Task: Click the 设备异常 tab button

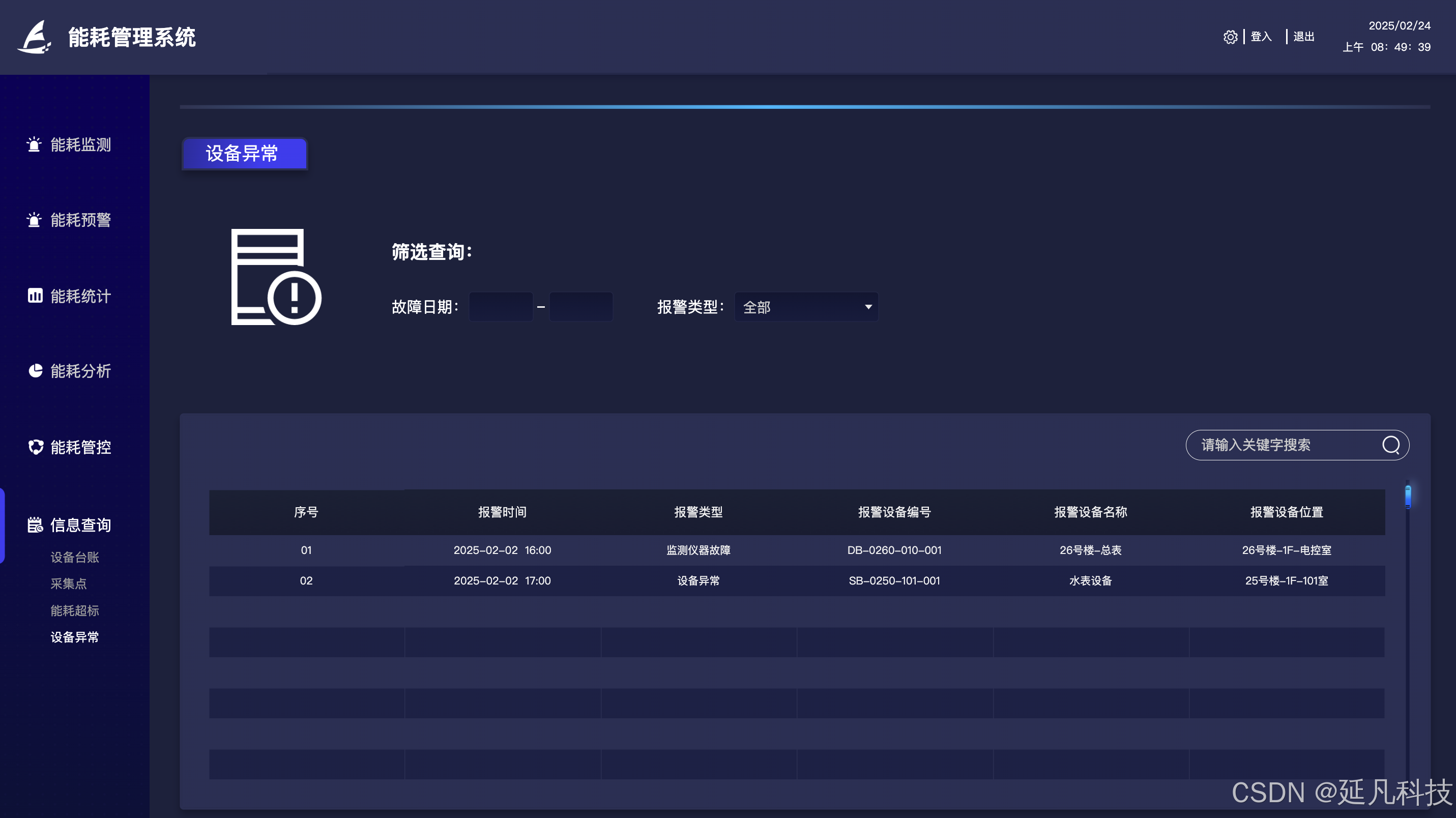Action: tap(245, 153)
